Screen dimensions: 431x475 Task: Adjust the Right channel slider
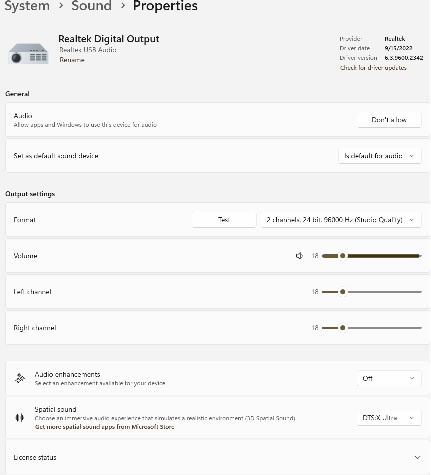(x=372, y=328)
